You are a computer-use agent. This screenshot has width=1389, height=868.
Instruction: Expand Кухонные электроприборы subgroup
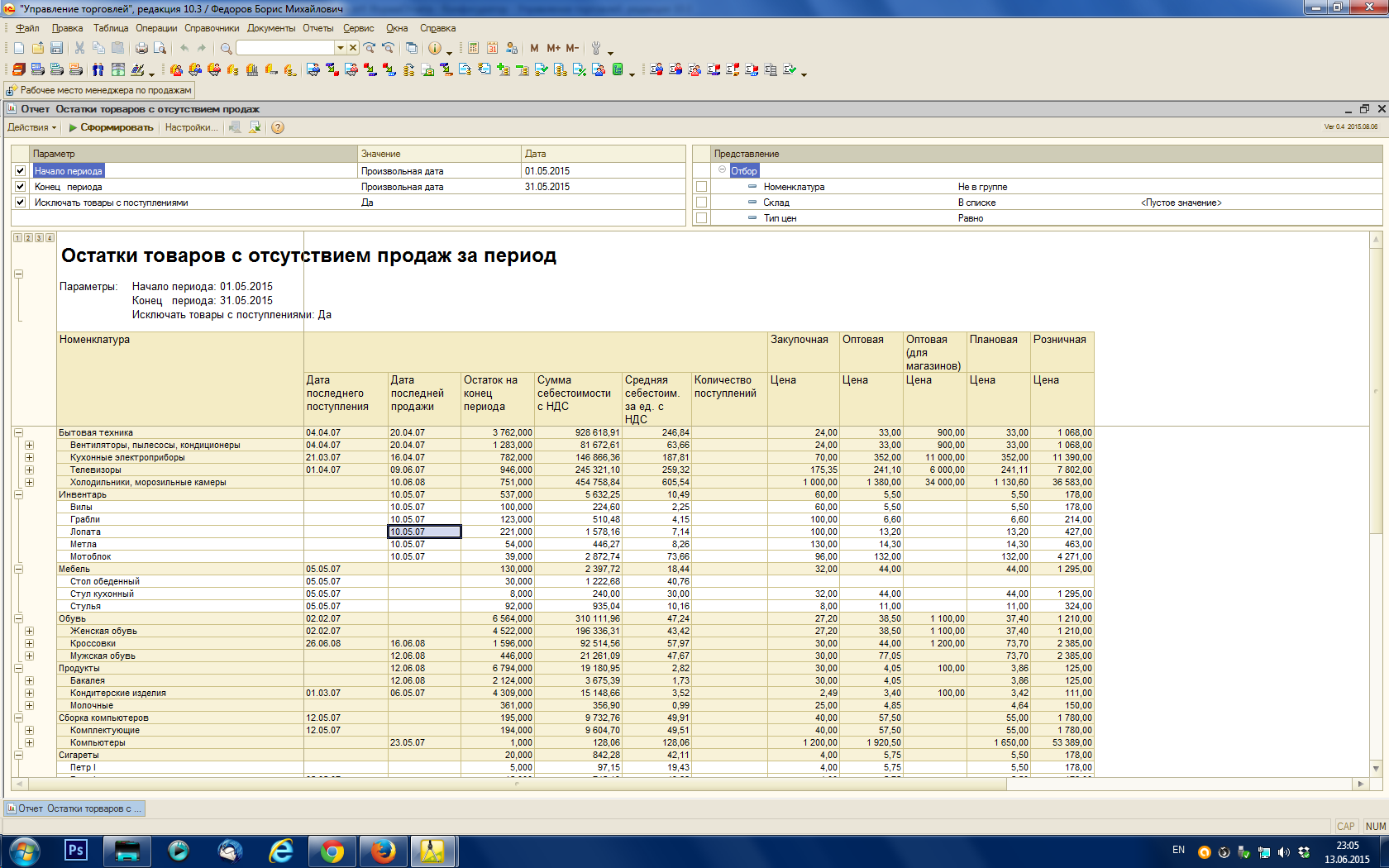[29, 457]
